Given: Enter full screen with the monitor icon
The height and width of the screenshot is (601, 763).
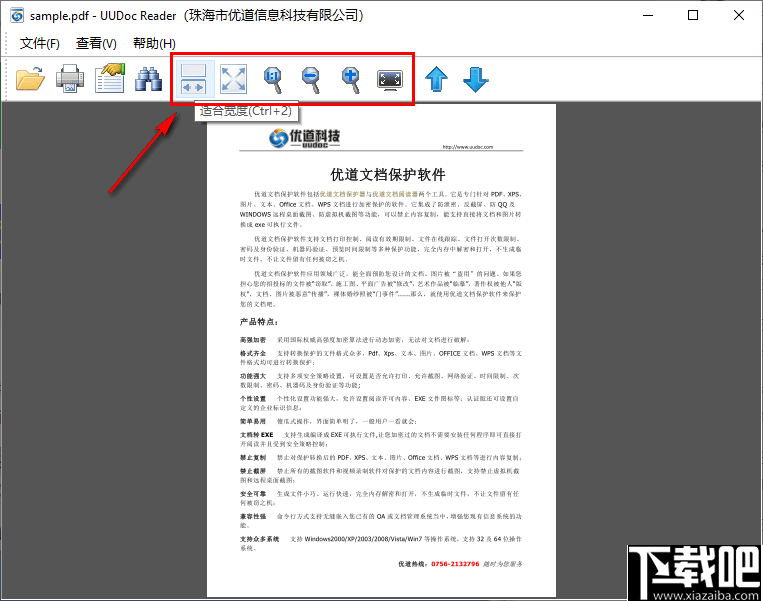Looking at the screenshot, I should pyautogui.click(x=390, y=80).
